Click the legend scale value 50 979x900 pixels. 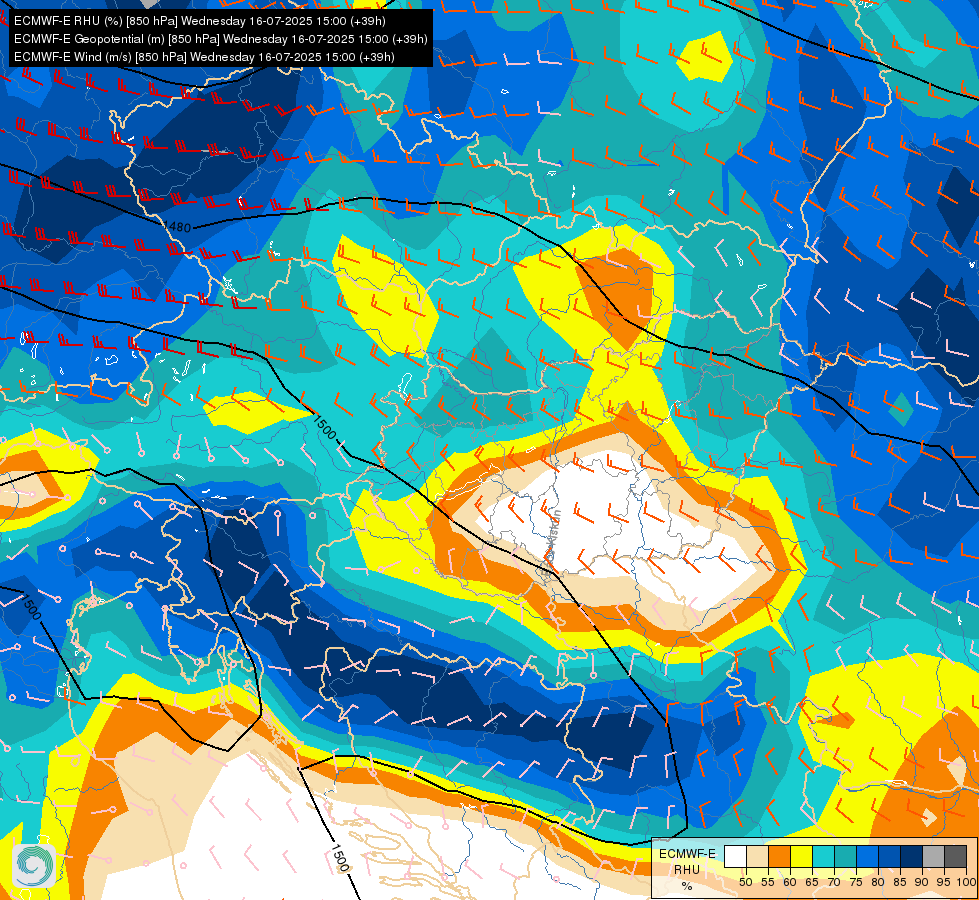point(745,882)
